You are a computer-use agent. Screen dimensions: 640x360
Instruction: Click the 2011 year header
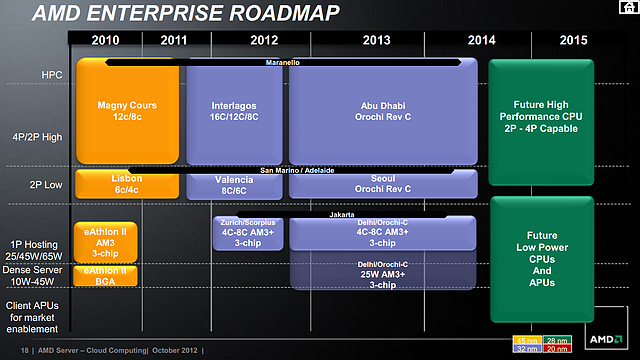coord(173,40)
